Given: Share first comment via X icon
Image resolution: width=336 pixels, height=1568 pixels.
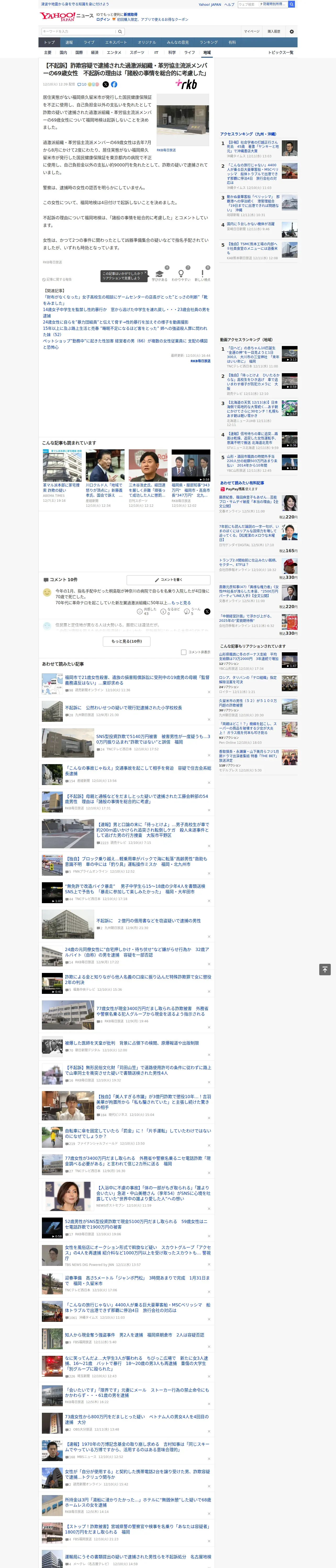Looking at the screenshot, I should click(207, 611).
